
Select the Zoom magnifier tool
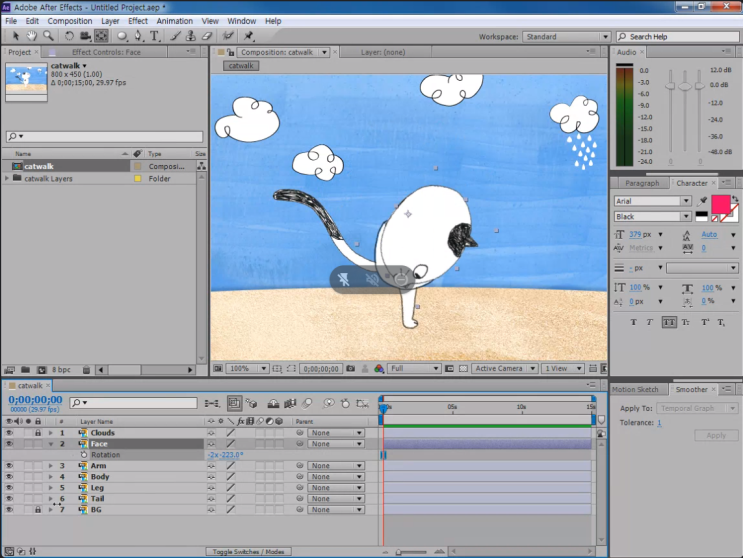click(x=47, y=36)
